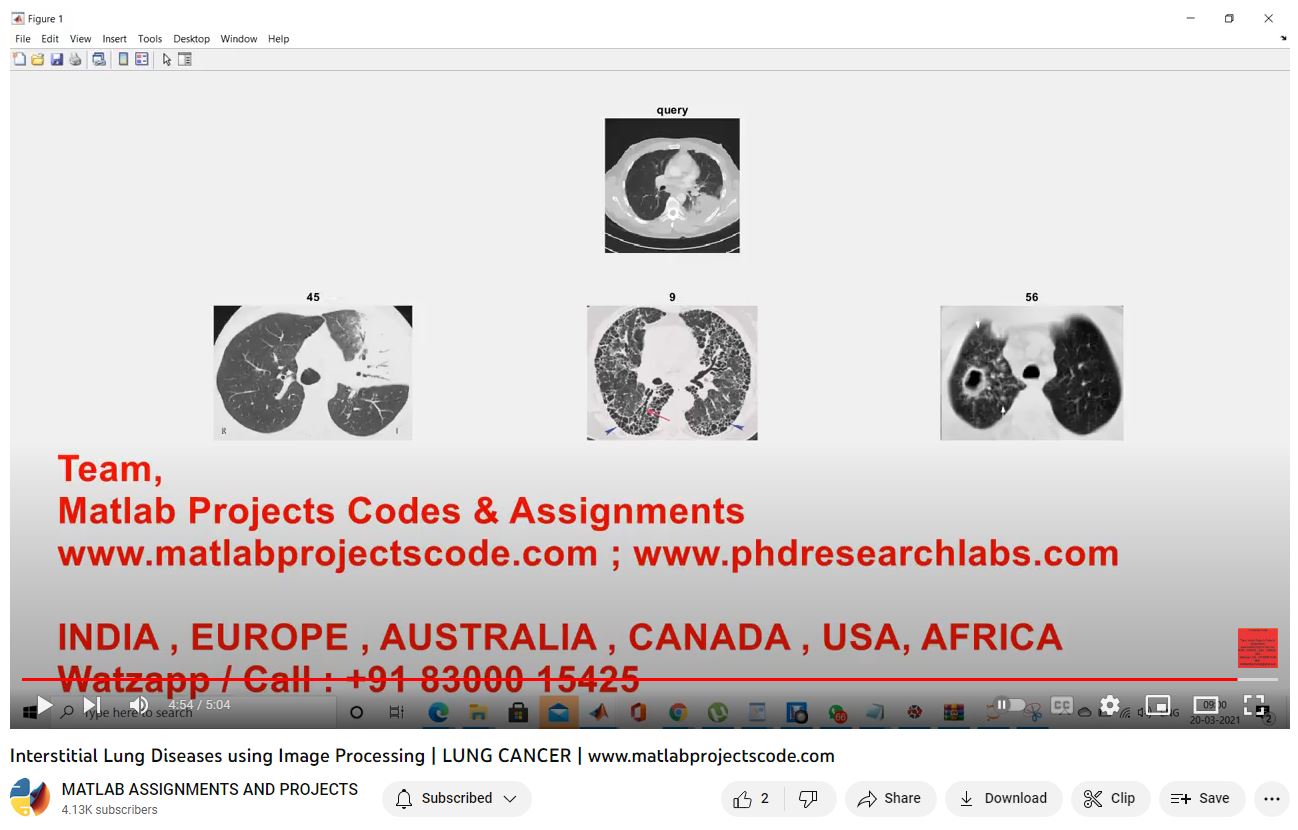Open the Insert menu

click(x=114, y=39)
